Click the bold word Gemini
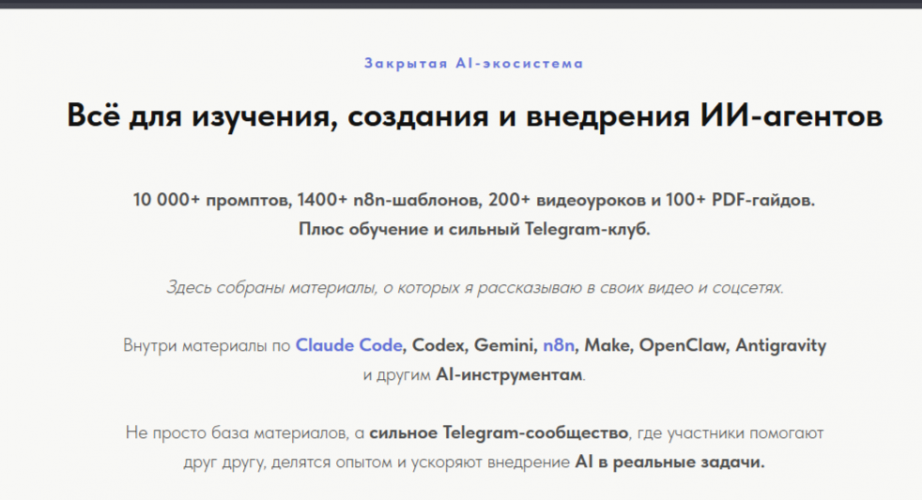The width and height of the screenshot is (922, 500). tap(507, 346)
